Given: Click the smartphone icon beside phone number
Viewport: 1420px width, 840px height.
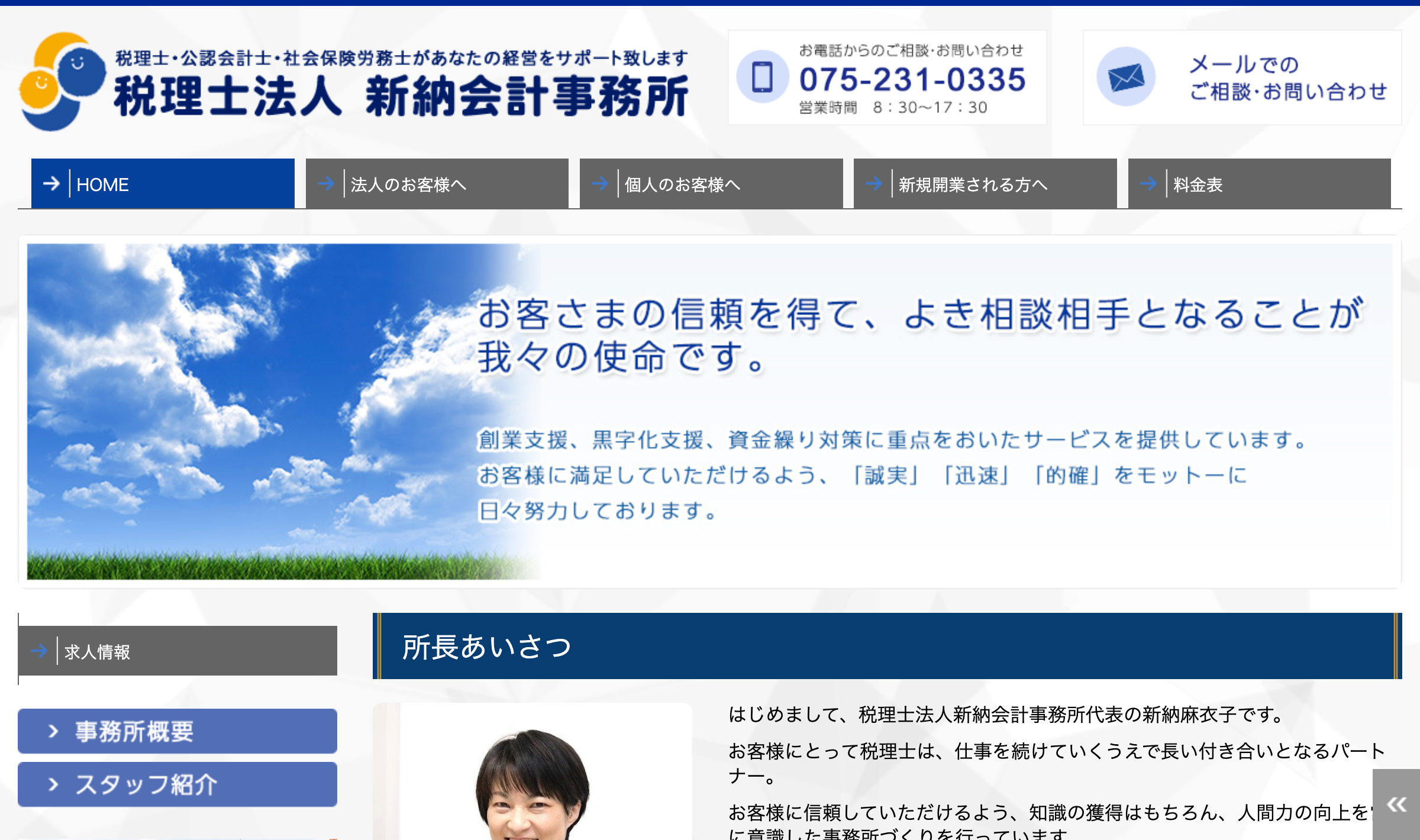Looking at the screenshot, I should click(762, 77).
